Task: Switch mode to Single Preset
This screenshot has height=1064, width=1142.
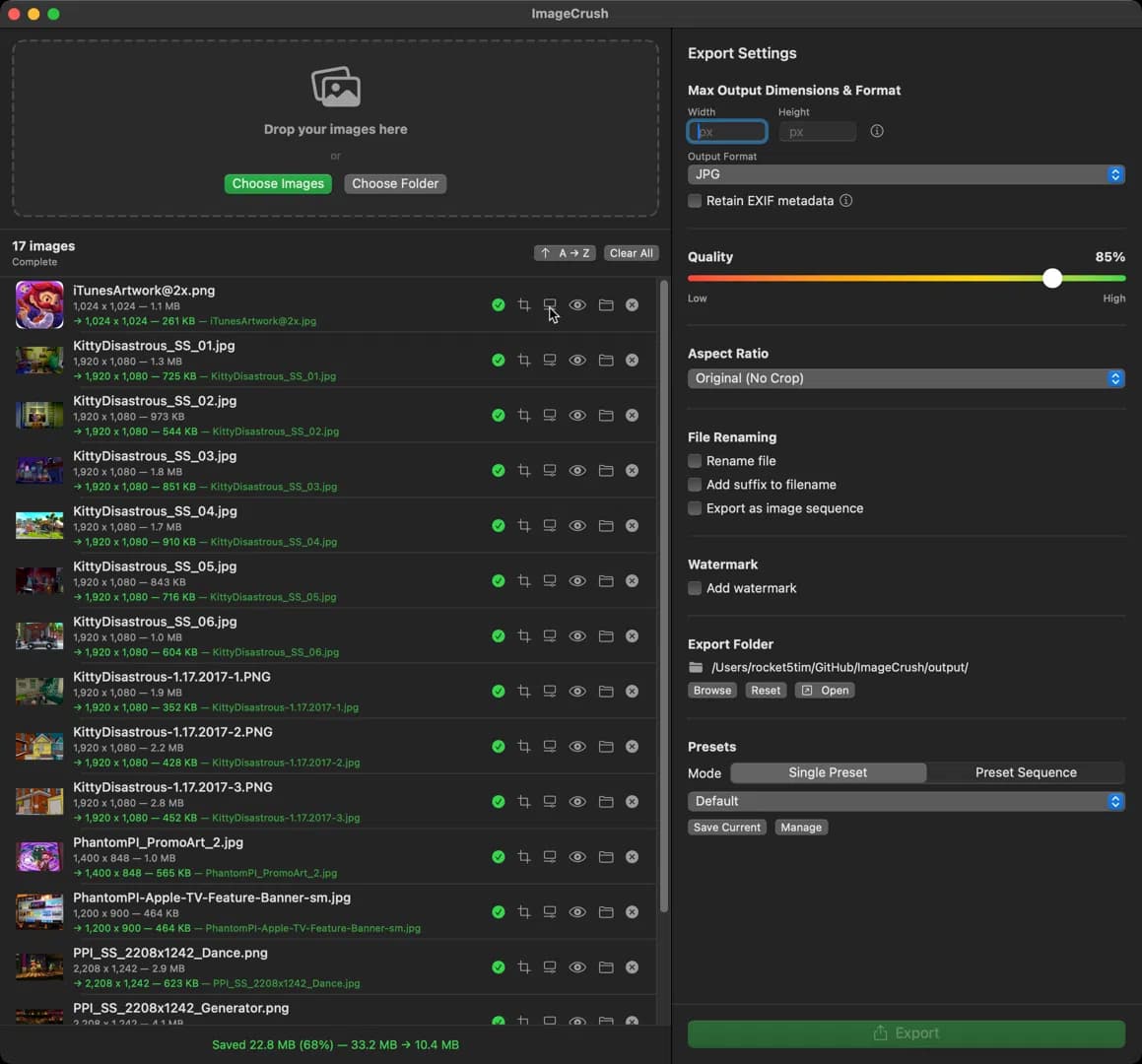Action: tap(828, 772)
